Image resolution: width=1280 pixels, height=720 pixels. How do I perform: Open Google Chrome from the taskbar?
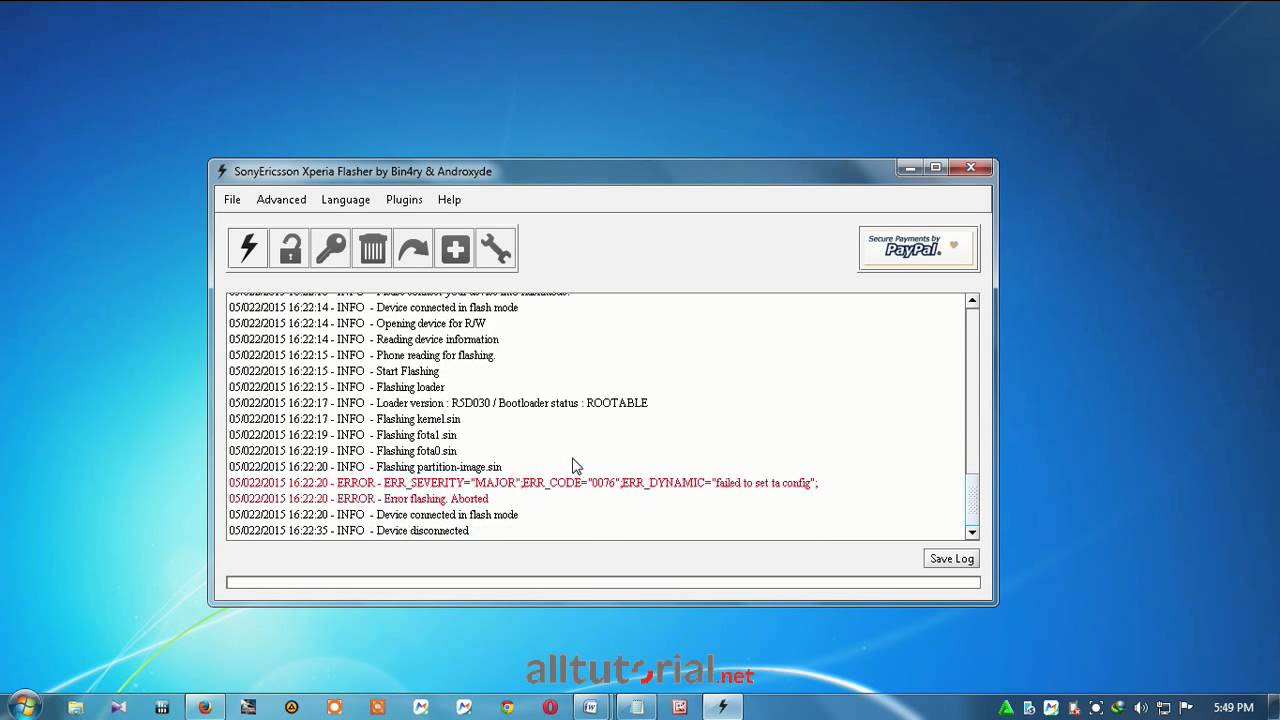[507, 707]
